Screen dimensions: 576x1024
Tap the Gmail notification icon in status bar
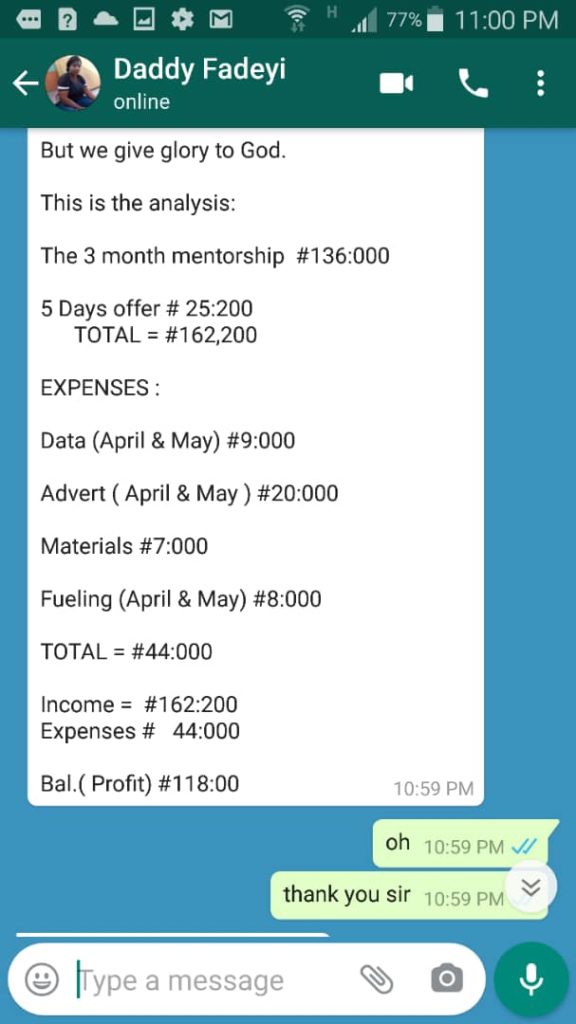pyautogui.click(x=221, y=20)
